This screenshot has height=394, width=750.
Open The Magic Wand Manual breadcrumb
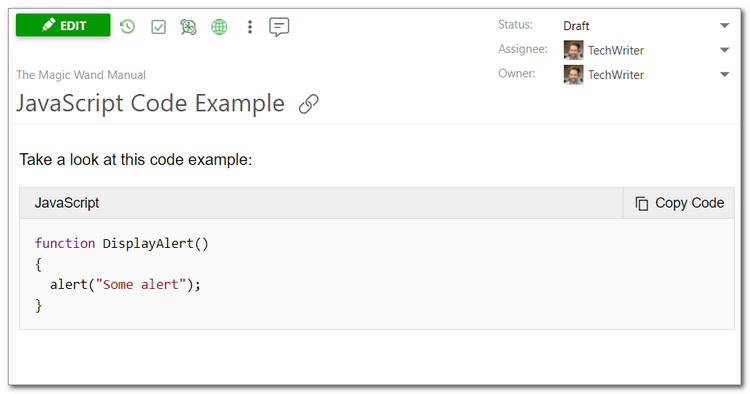(x=81, y=75)
